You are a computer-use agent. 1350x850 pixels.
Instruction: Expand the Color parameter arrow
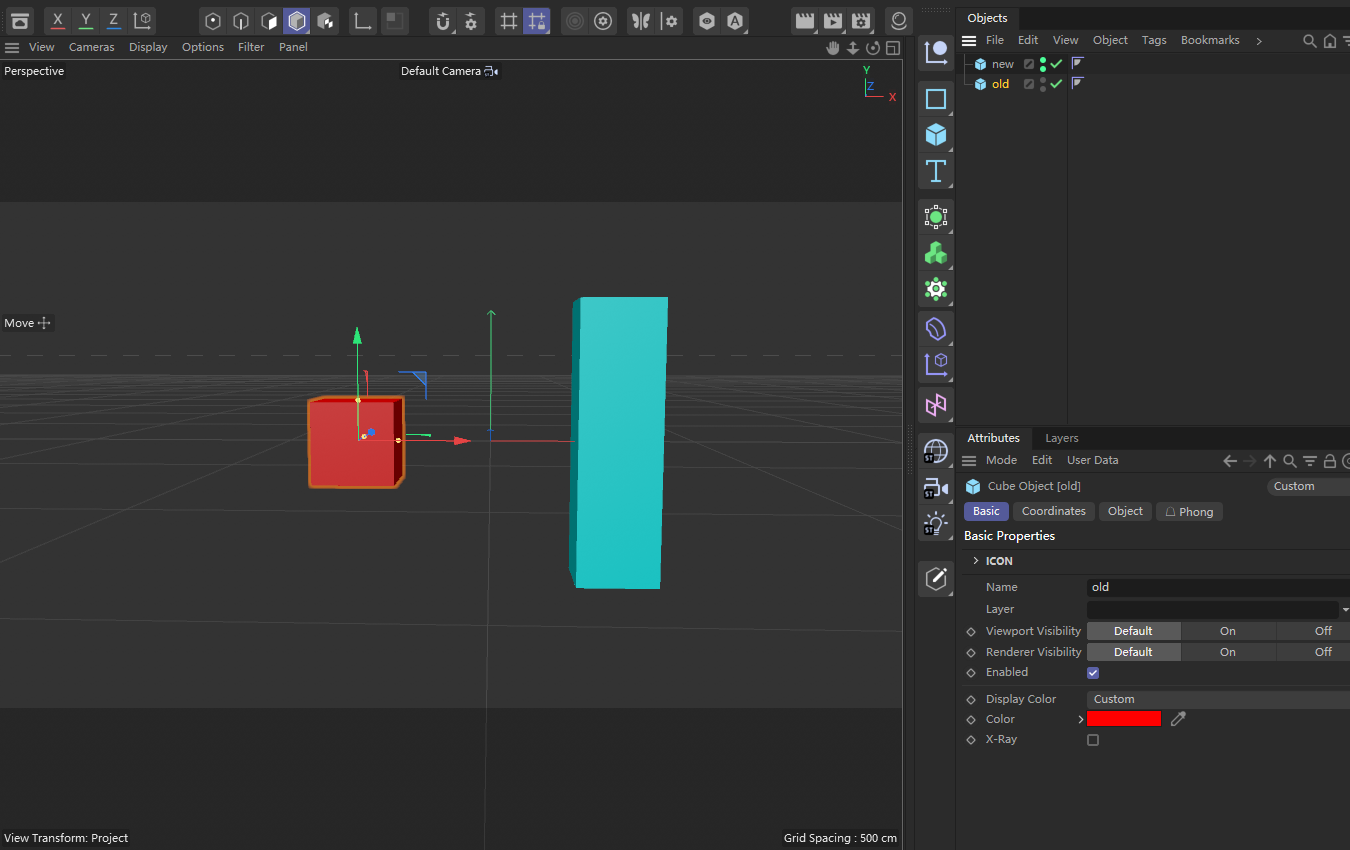tap(1081, 720)
